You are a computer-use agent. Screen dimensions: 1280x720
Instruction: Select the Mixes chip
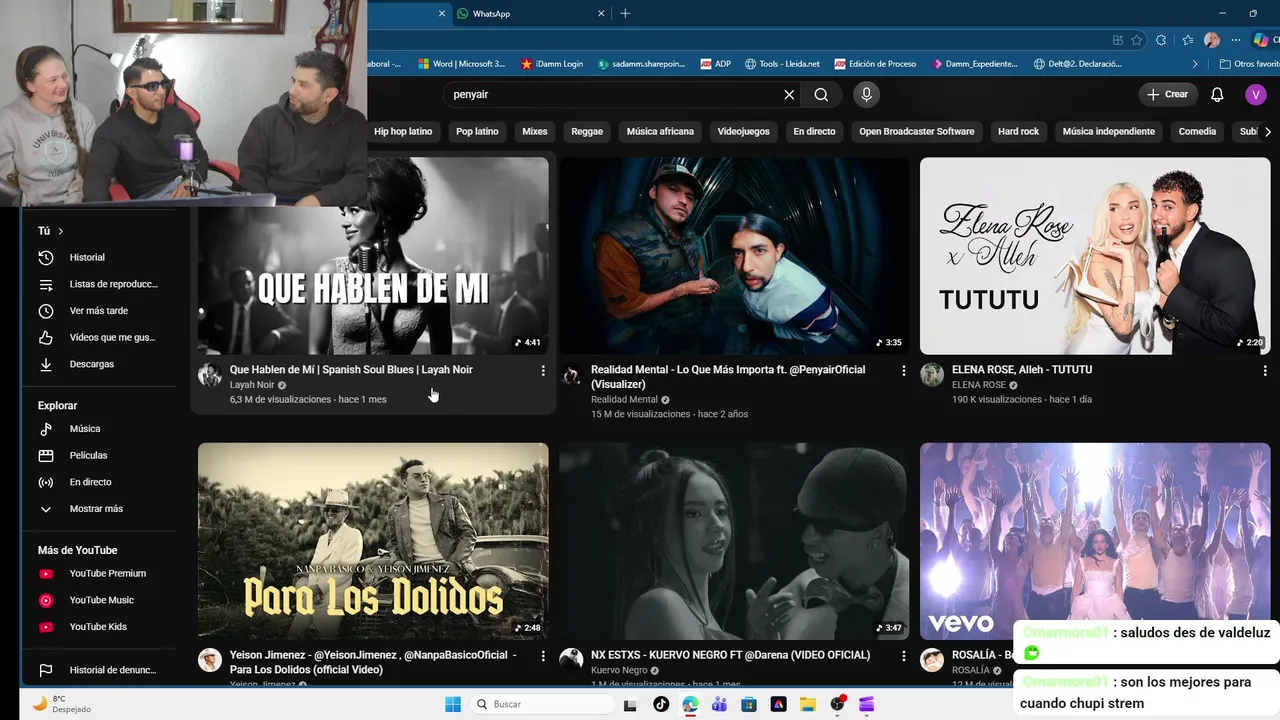pos(535,131)
